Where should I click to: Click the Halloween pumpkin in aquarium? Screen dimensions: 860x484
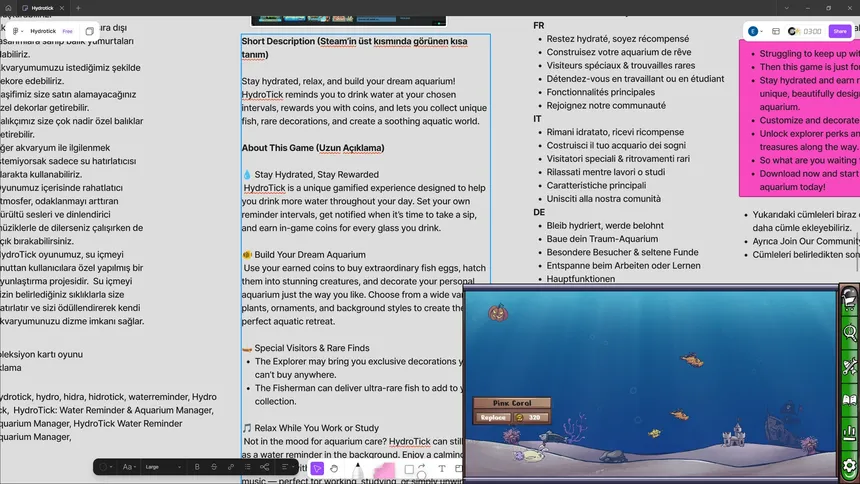(498, 312)
